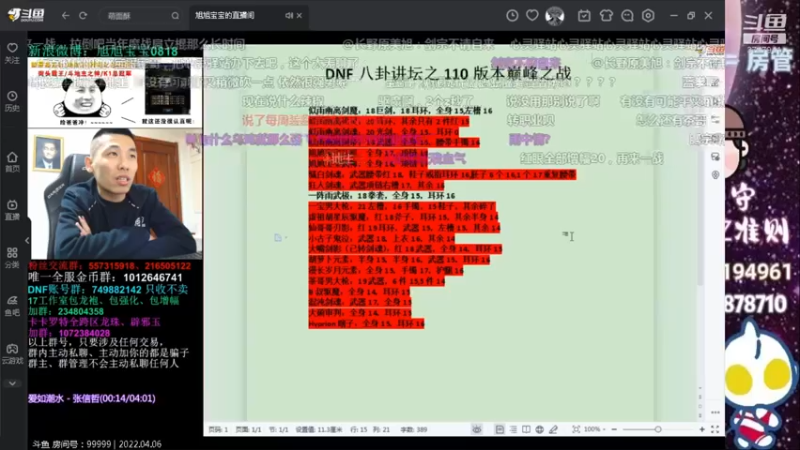Click the zoom out minus button
Image resolution: width=800 pixels, height=450 pixels.
click(x=614, y=430)
